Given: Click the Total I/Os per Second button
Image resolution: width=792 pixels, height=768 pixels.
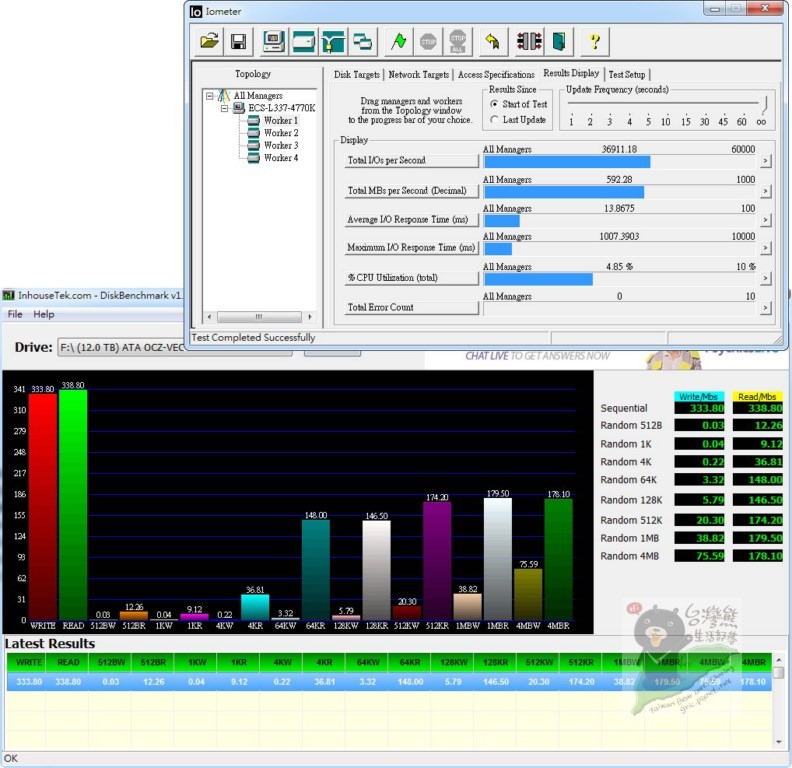Looking at the screenshot, I should coord(411,161).
